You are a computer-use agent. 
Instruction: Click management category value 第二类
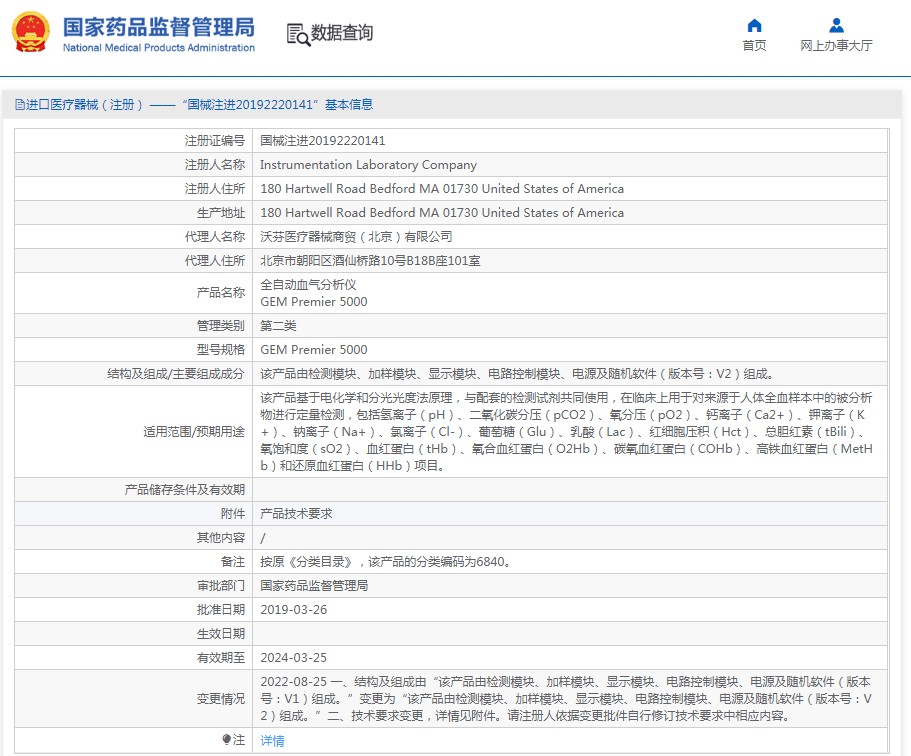click(x=278, y=325)
